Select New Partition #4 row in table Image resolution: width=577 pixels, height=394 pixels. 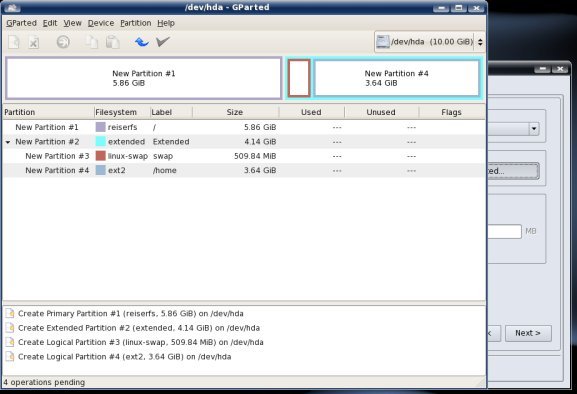pyautogui.click(x=244, y=170)
